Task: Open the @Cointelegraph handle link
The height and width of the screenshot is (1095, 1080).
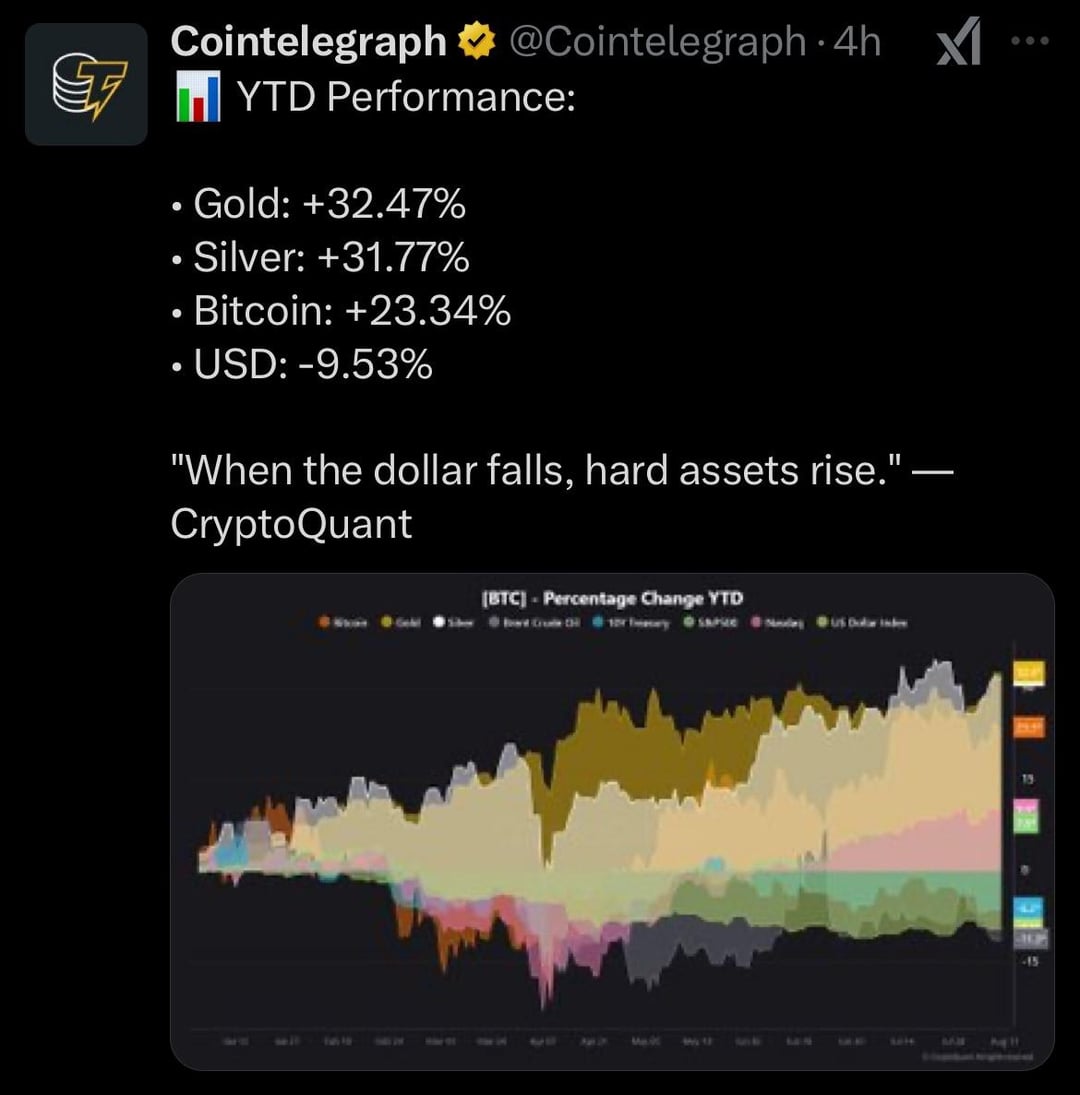Action: pyautogui.click(x=657, y=42)
